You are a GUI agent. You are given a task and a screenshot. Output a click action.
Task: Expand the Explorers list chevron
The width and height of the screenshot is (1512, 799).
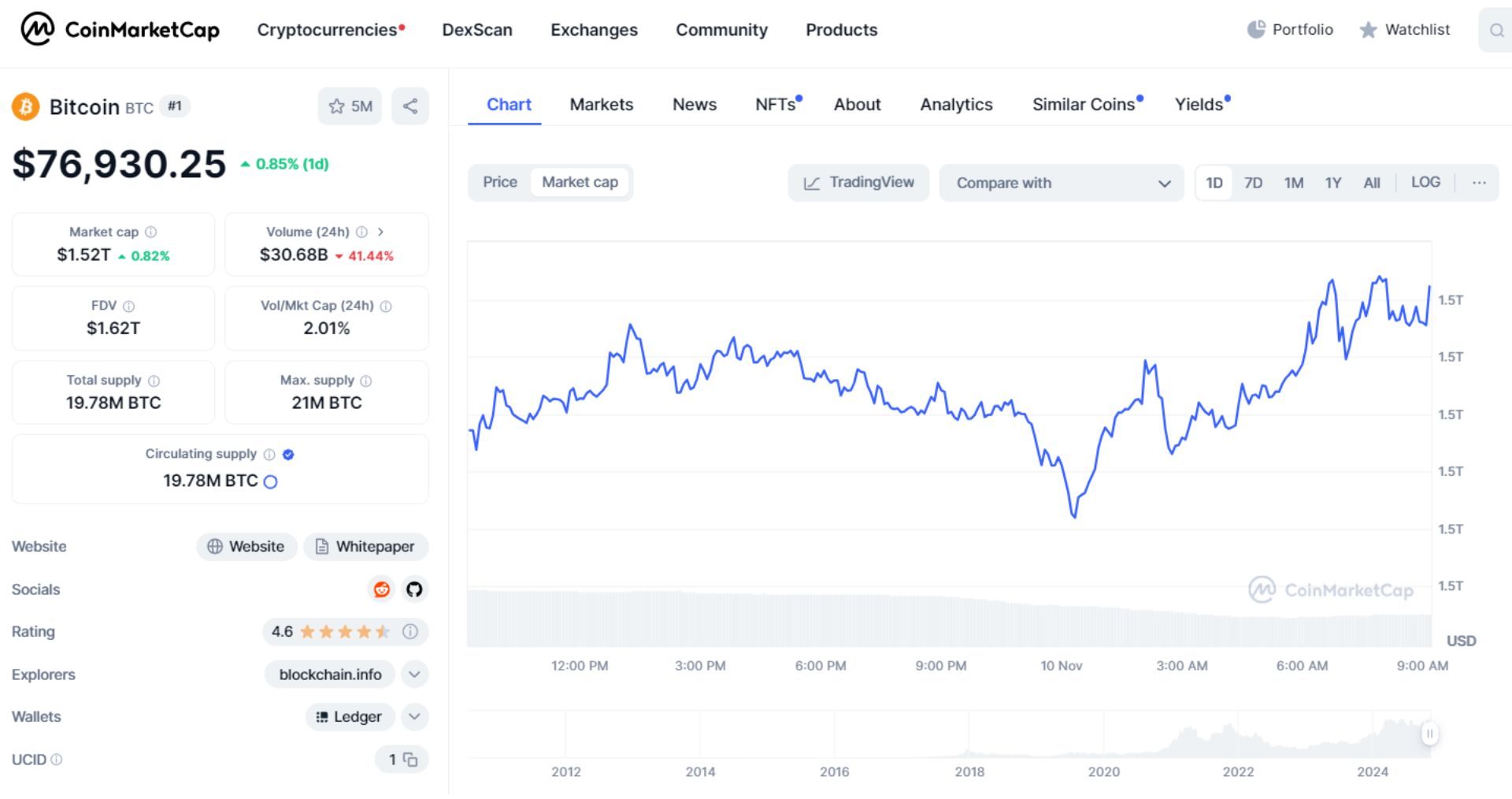tap(413, 675)
